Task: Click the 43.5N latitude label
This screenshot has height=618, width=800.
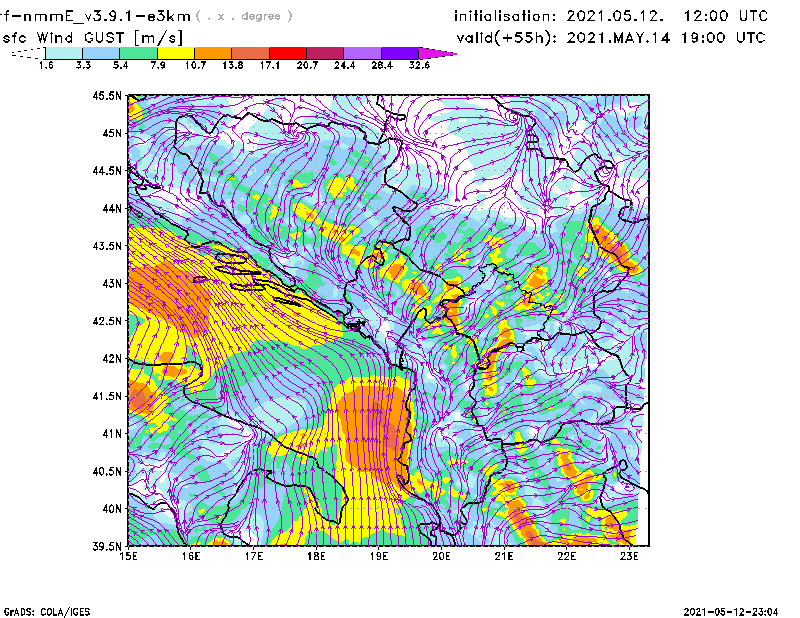Action: pyautogui.click(x=107, y=246)
